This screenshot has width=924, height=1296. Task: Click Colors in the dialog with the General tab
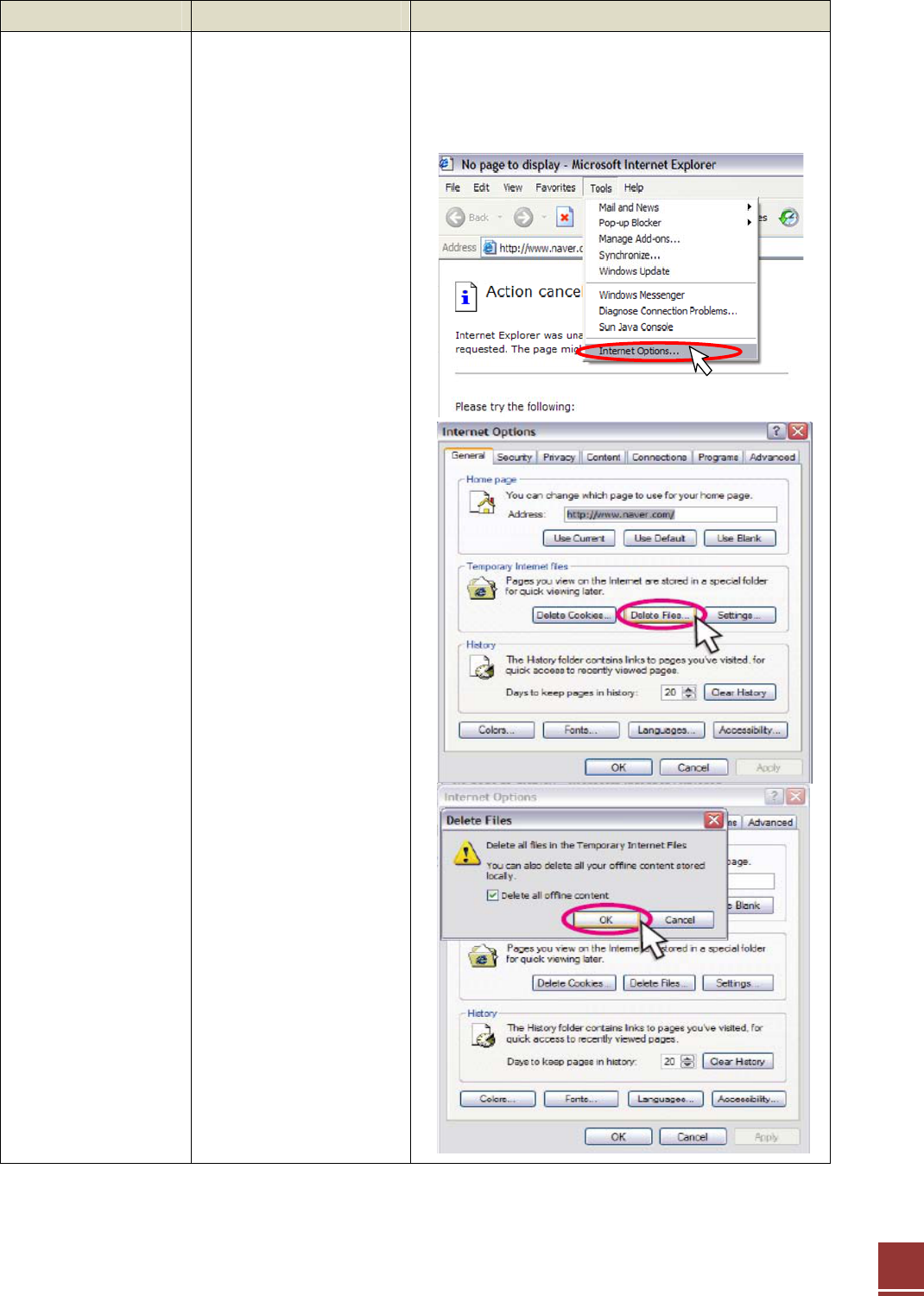pyautogui.click(x=497, y=730)
